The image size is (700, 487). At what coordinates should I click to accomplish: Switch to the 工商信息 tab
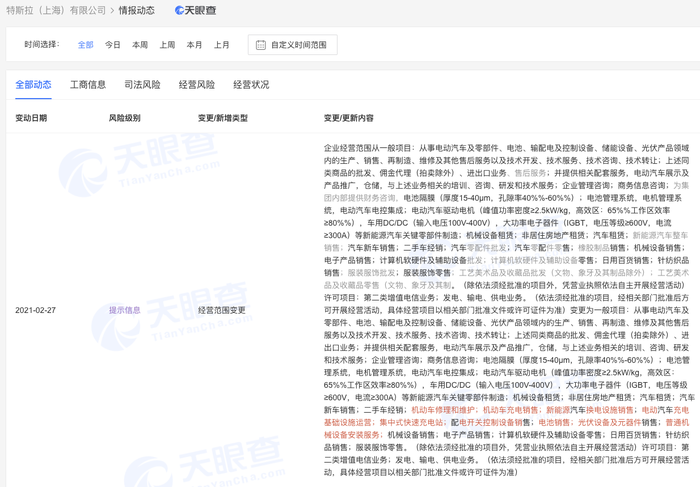click(x=88, y=84)
